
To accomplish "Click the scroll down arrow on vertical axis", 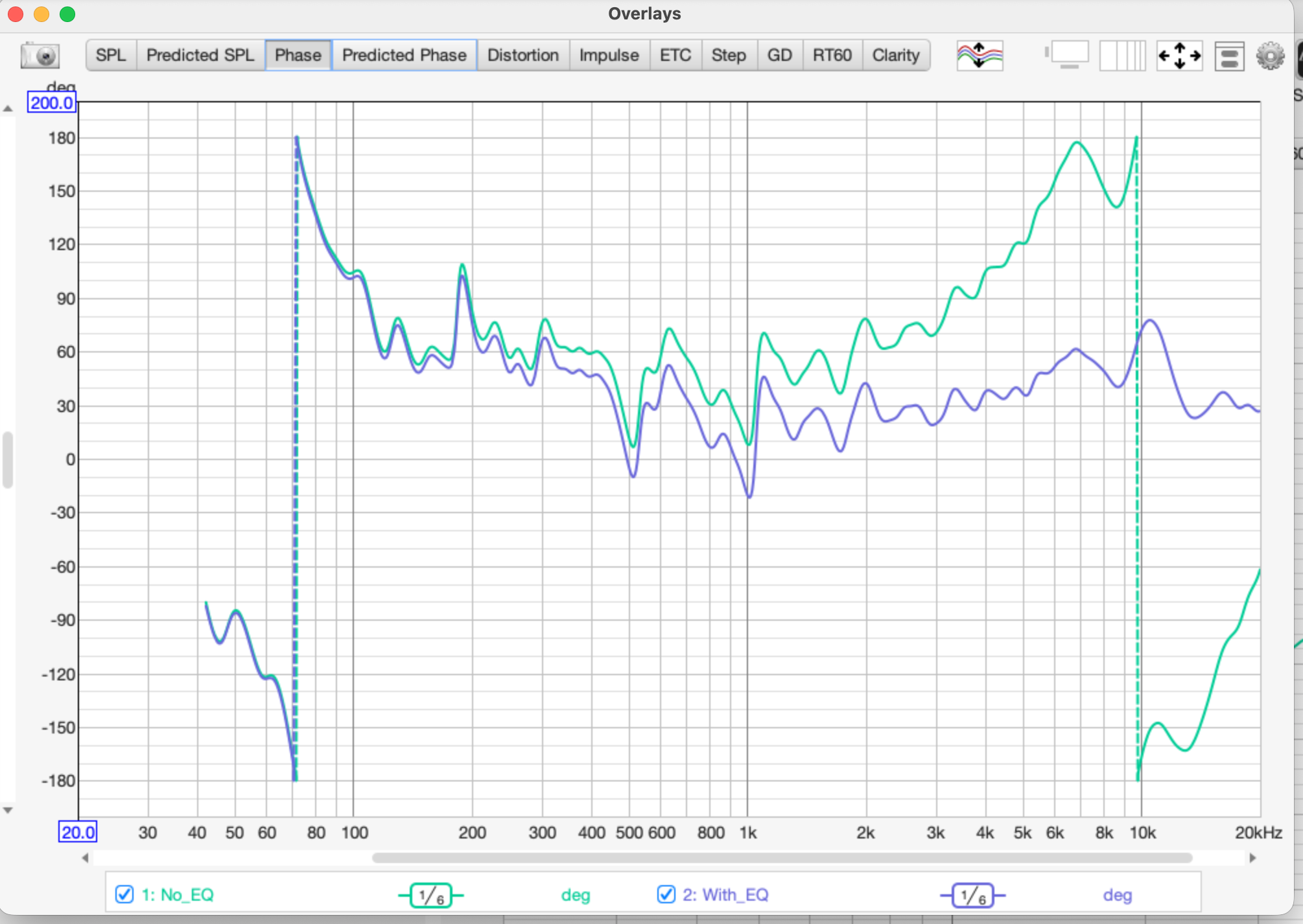I will pos(8,810).
